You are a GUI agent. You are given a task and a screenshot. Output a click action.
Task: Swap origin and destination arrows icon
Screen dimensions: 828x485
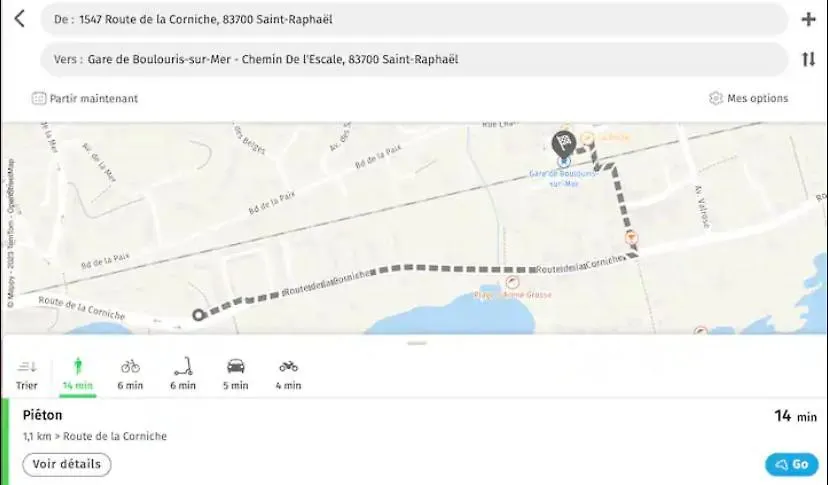click(808, 59)
